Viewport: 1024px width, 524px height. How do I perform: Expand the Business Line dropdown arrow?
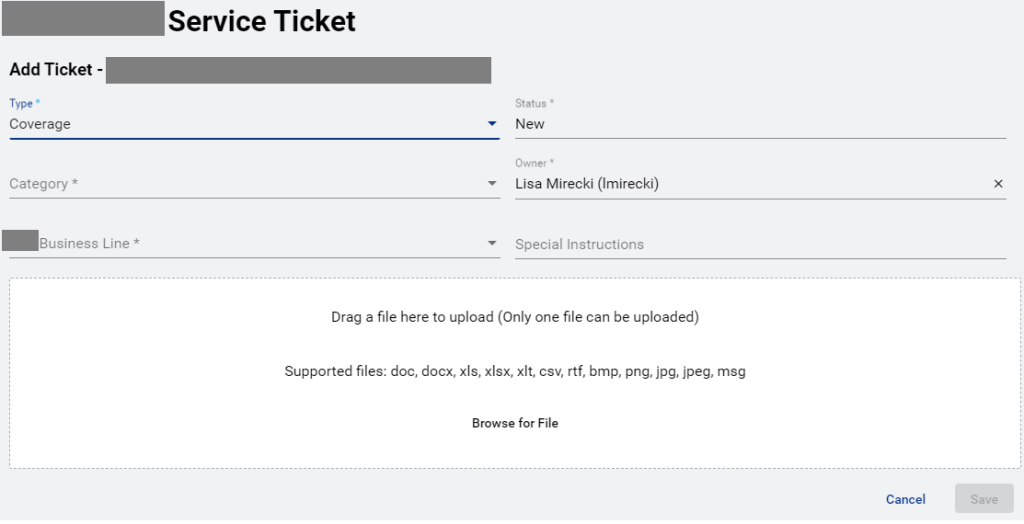click(x=492, y=244)
